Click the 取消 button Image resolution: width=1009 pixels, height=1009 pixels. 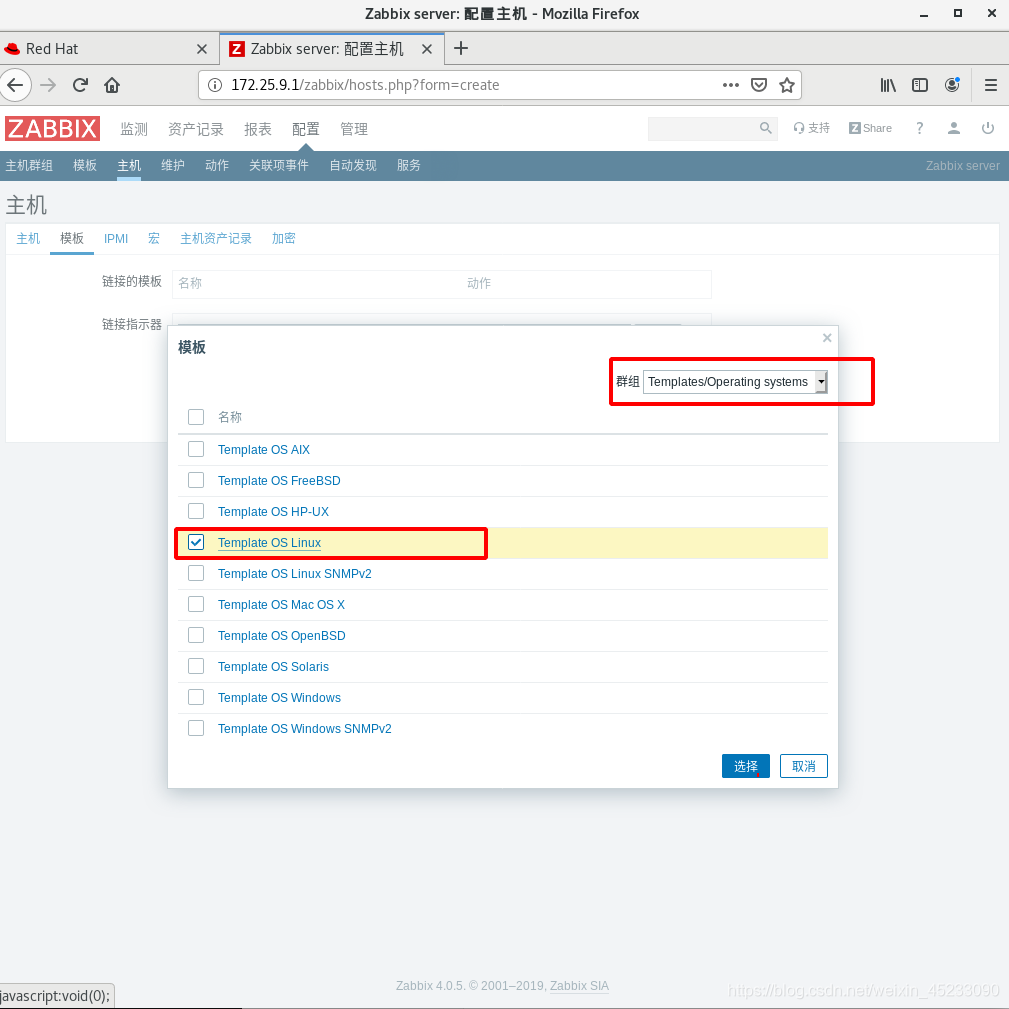pos(804,766)
